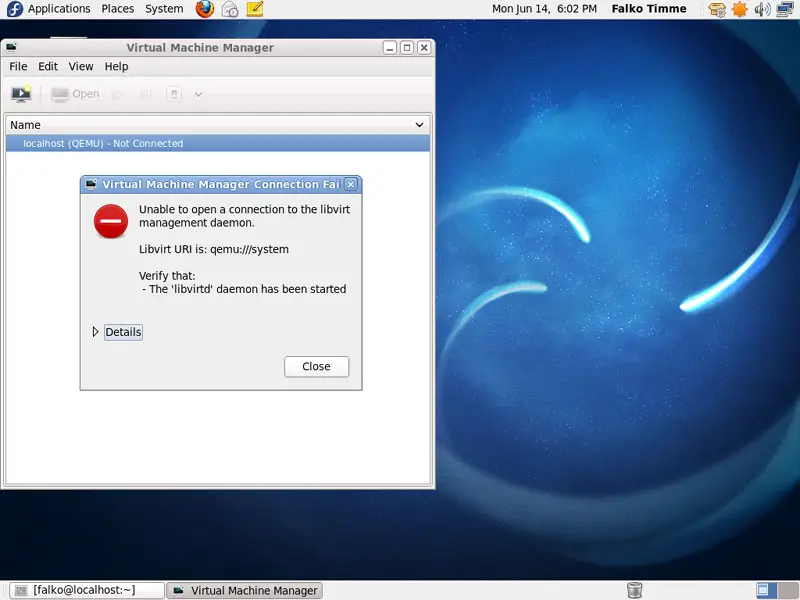This screenshot has width=800, height=600.
Task: Launch Firefox from the top panel
Action: click(x=205, y=9)
